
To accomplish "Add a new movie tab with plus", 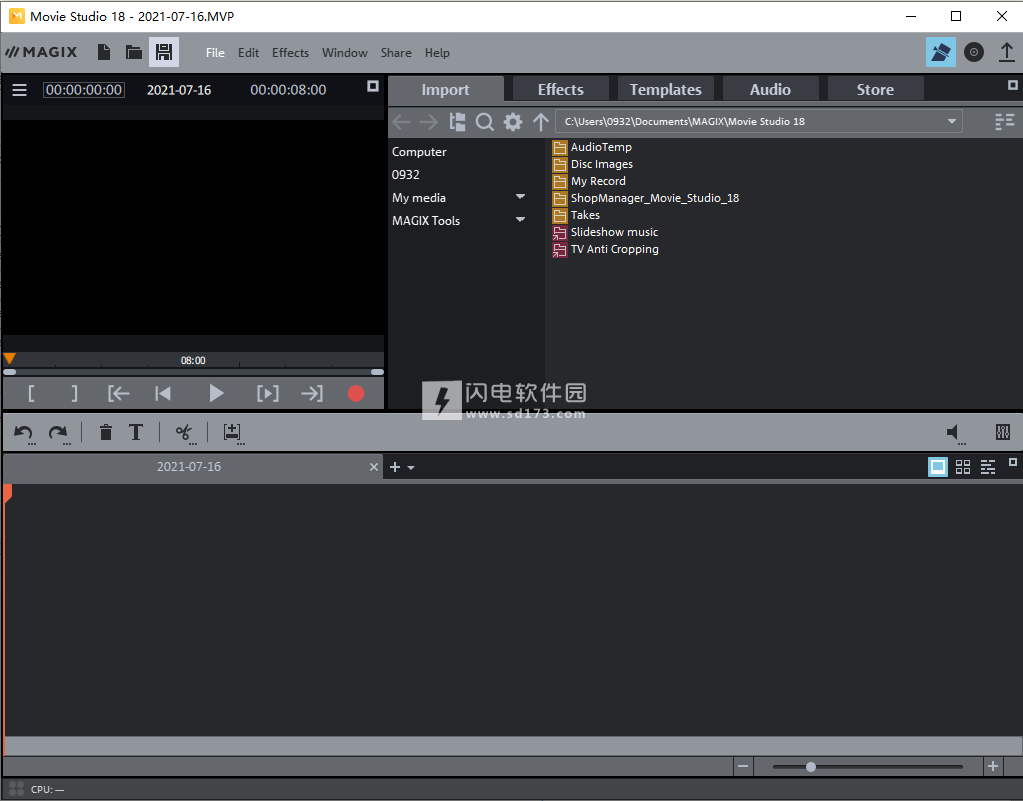I will tap(395, 467).
